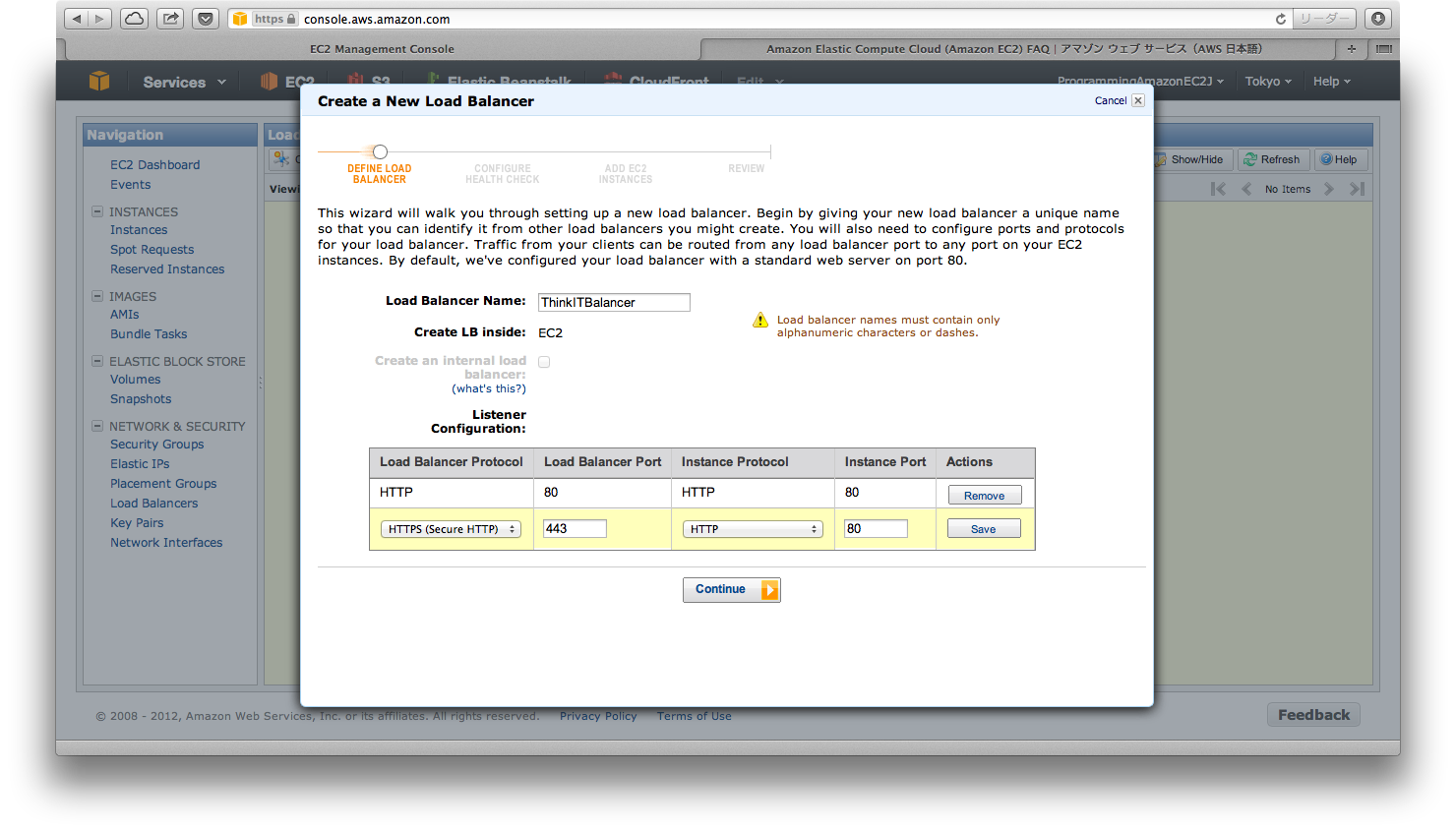Viewport: 1456px width, 833px height.
Task: Open Security Groups in navigation
Action: point(156,445)
